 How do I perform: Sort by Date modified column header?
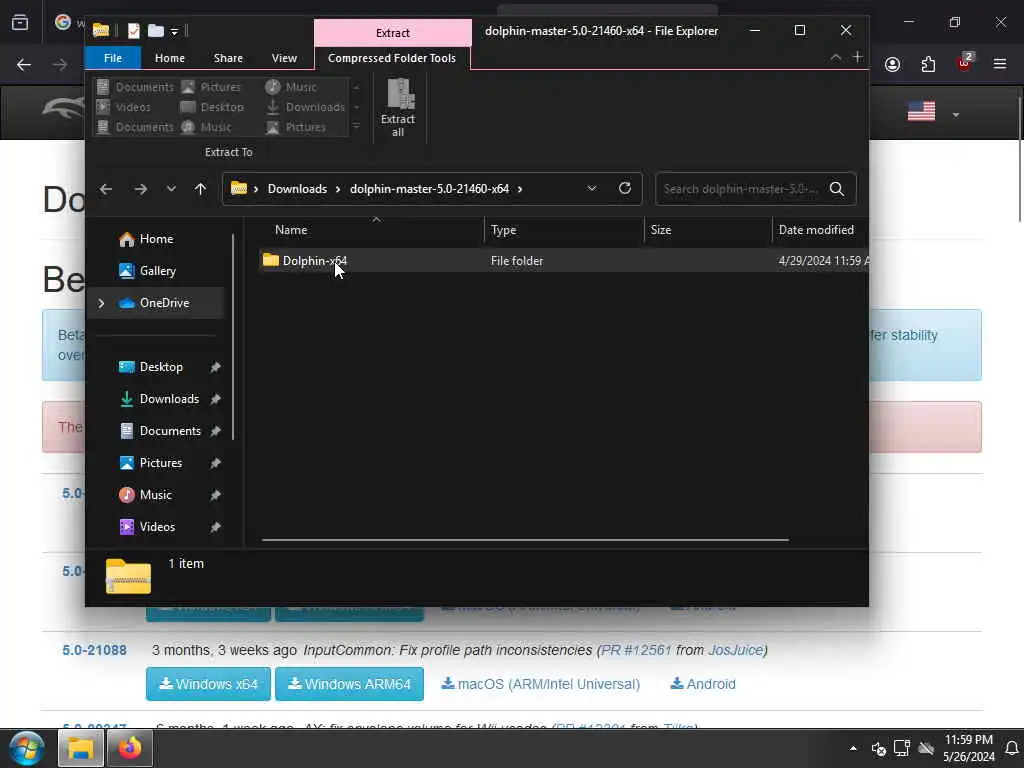pyautogui.click(x=816, y=230)
